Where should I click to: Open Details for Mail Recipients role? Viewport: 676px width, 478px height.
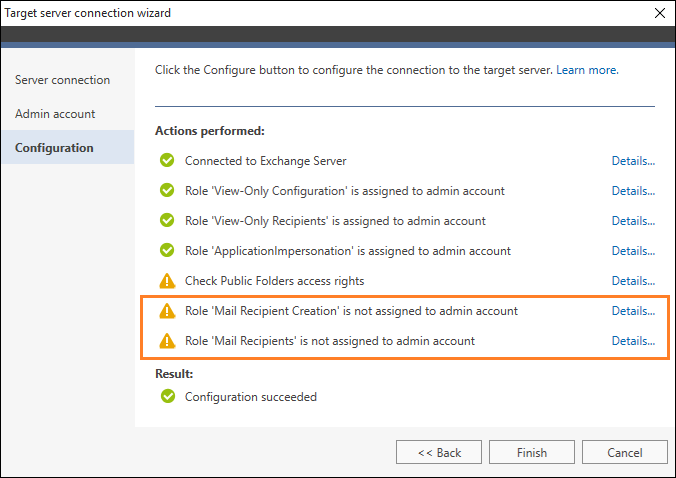(633, 341)
